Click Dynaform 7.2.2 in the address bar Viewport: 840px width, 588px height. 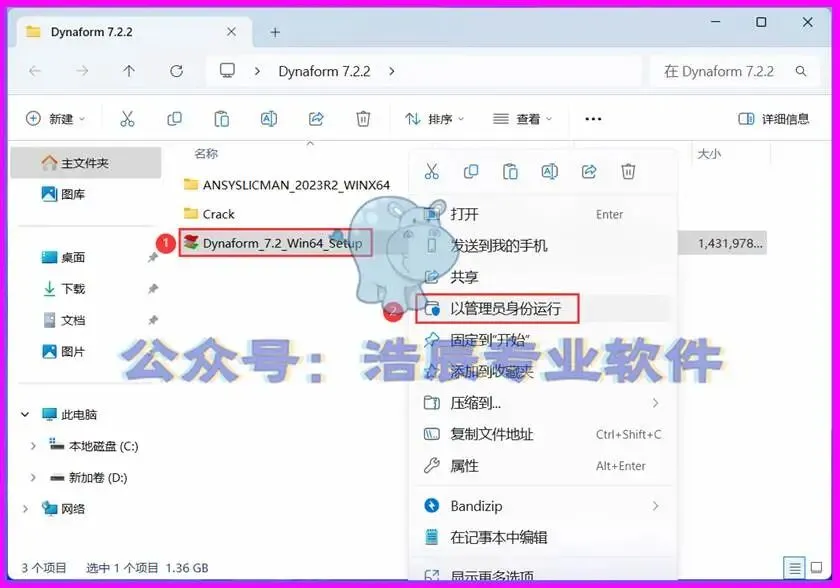[x=324, y=71]
